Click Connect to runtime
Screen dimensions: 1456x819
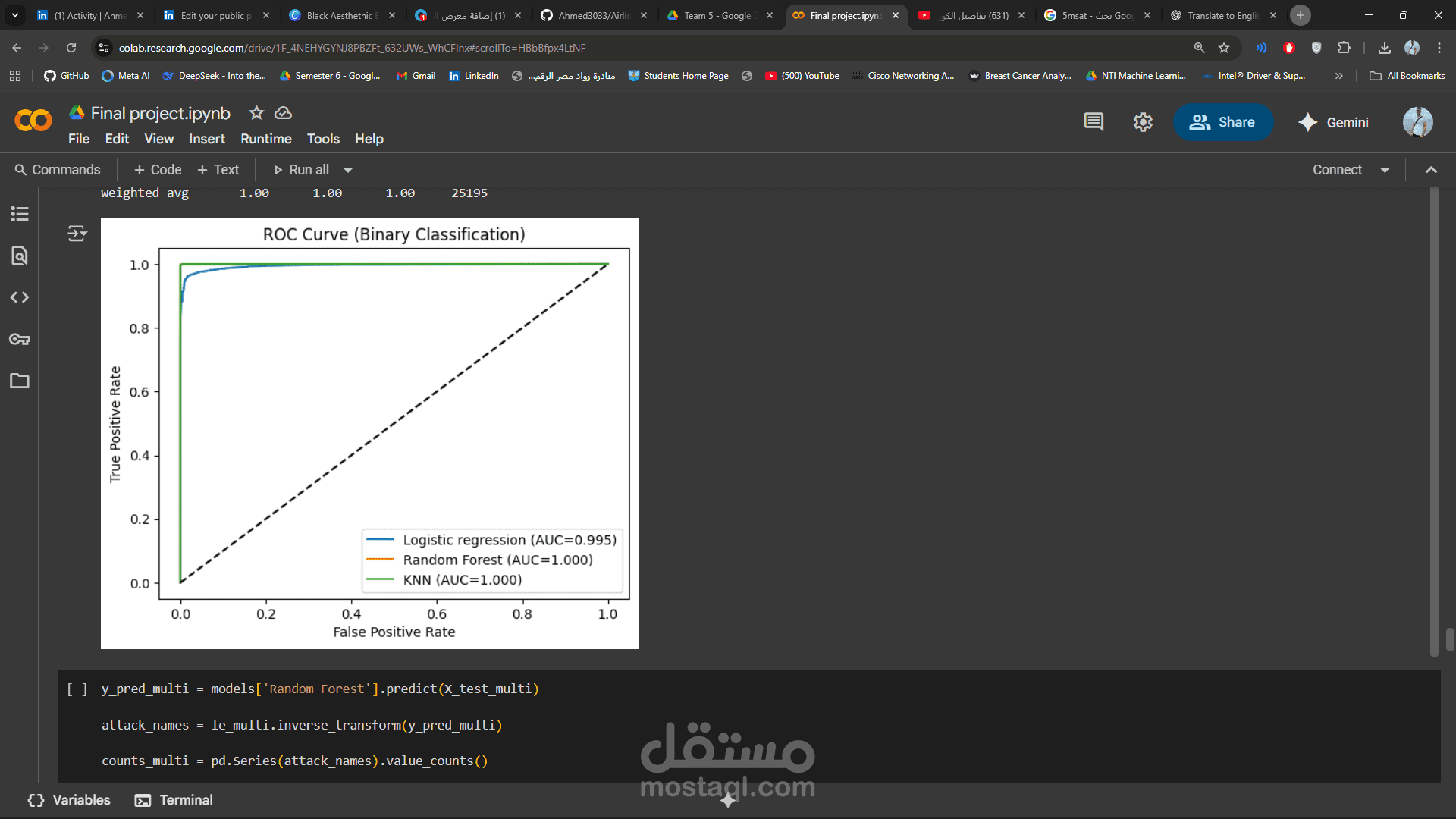(x=1337, y=170)
